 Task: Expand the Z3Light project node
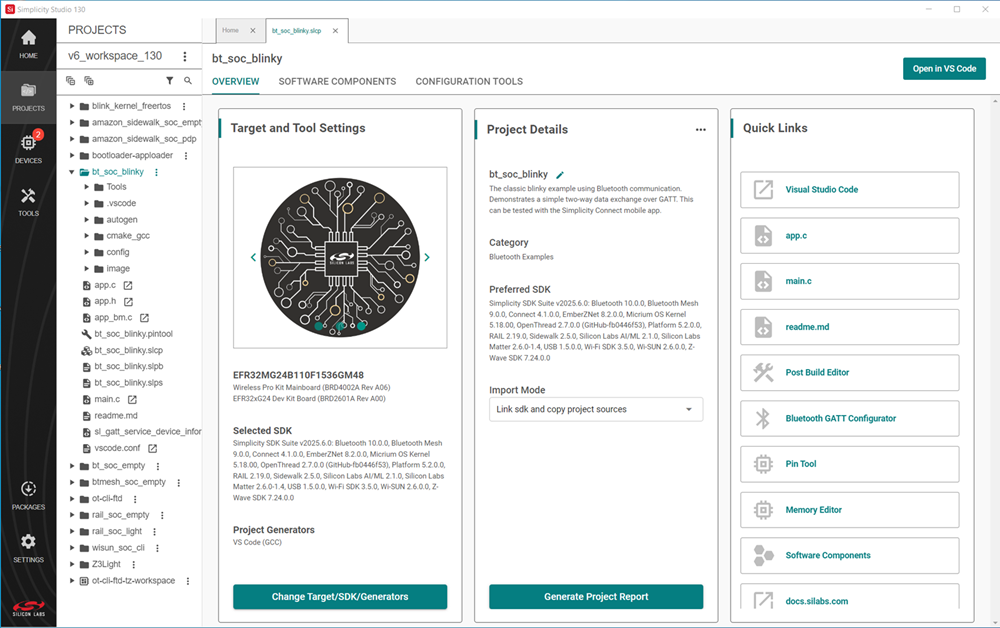(x=72, y=564)
